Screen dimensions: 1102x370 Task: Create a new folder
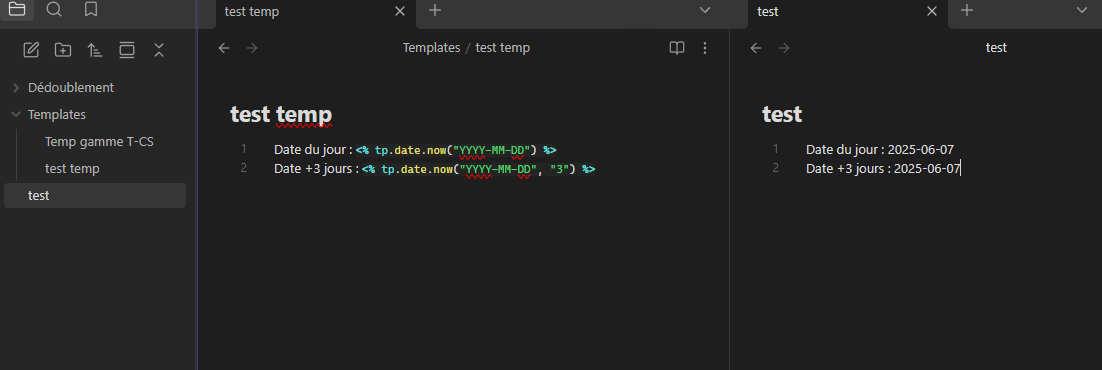[63, 50]
